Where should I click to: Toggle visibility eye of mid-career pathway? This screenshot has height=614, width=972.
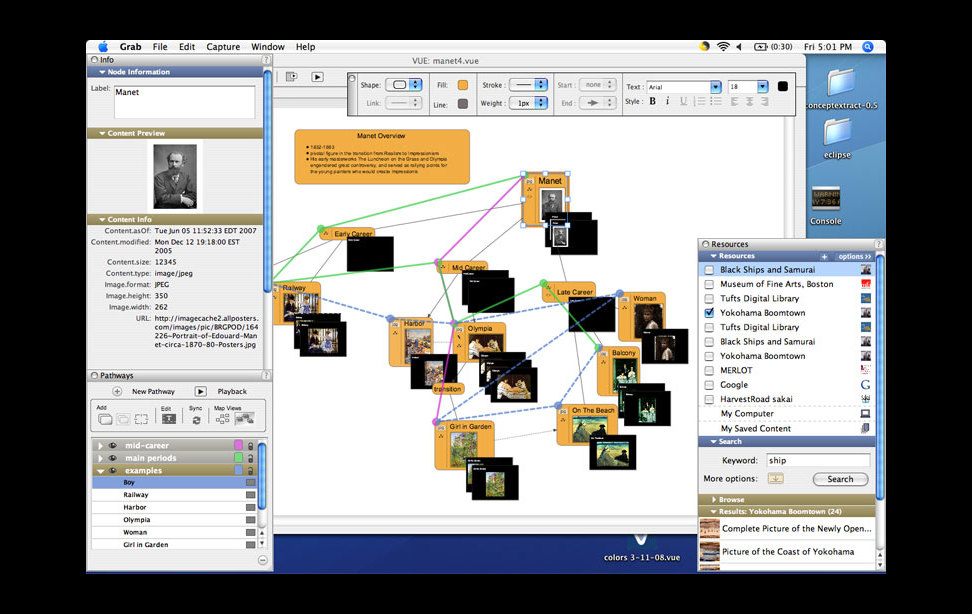[x=113, y=445]
